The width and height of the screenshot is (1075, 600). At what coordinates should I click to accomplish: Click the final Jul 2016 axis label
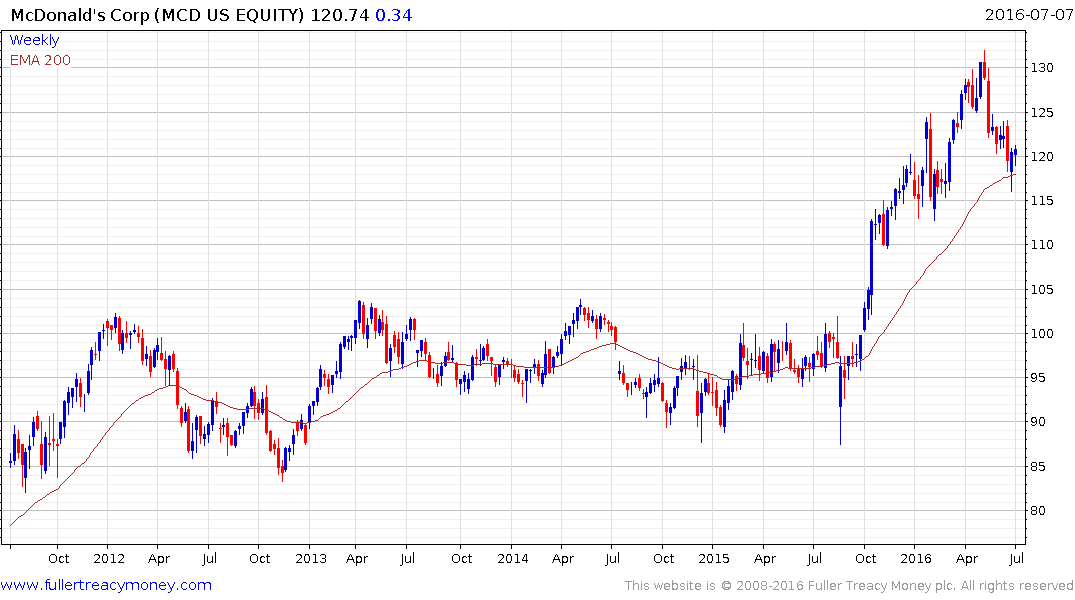(1017, 558)
